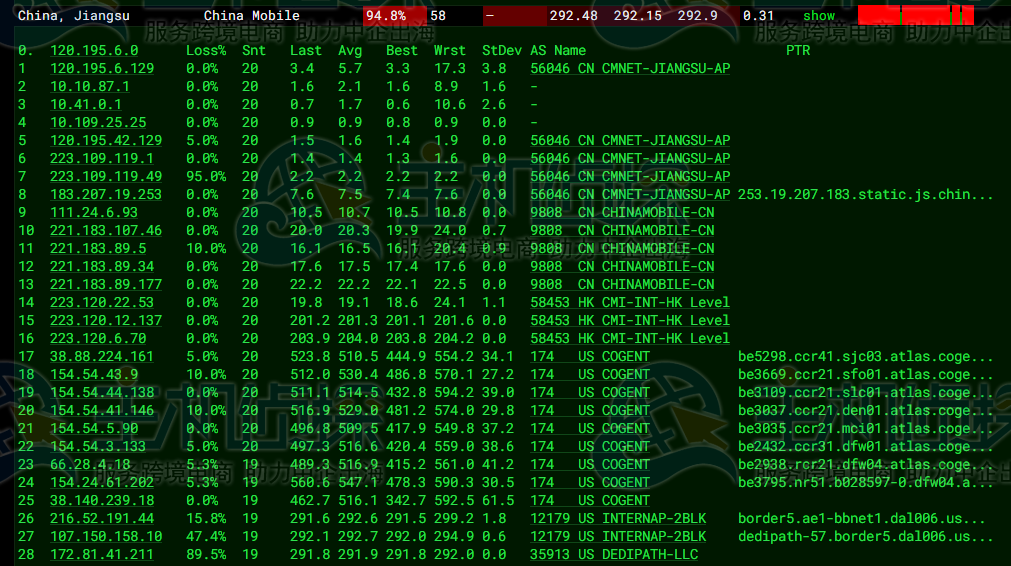
Task: Click PTR text 253.19.207.183.static.js
Action: click(865, 195)
